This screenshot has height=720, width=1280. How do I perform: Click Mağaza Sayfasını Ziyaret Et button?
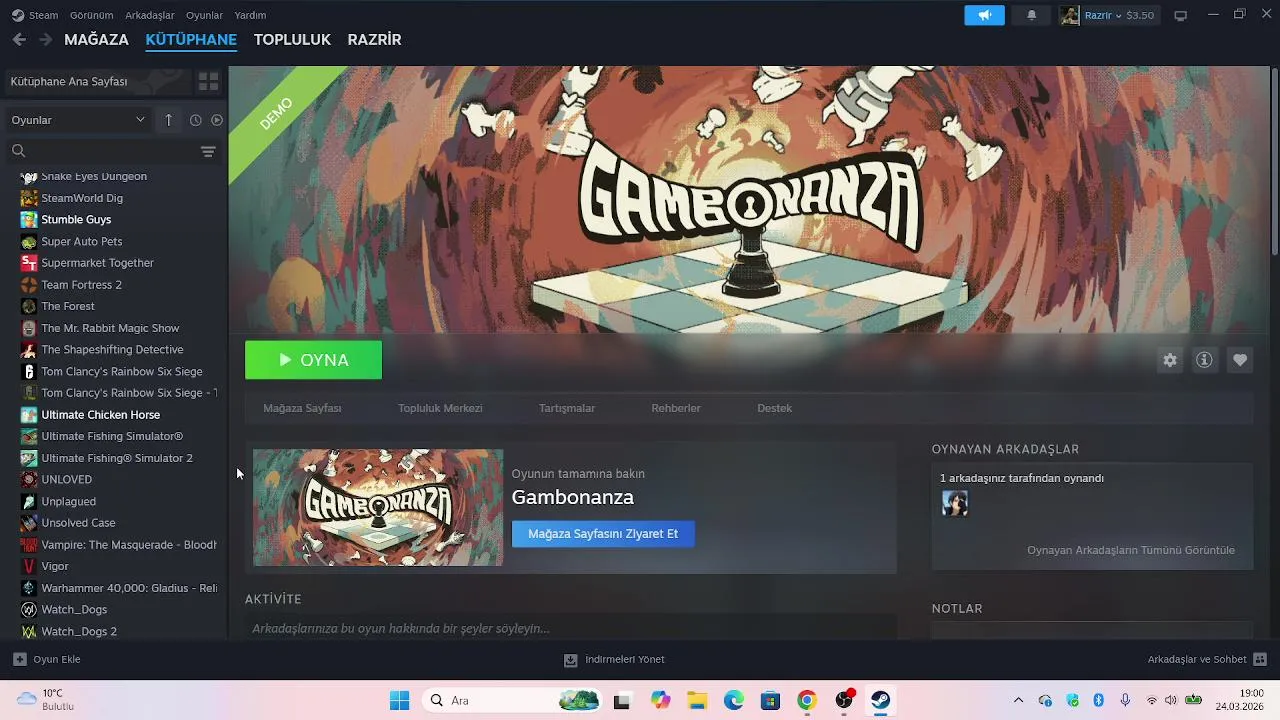click(x=603, y=533)
